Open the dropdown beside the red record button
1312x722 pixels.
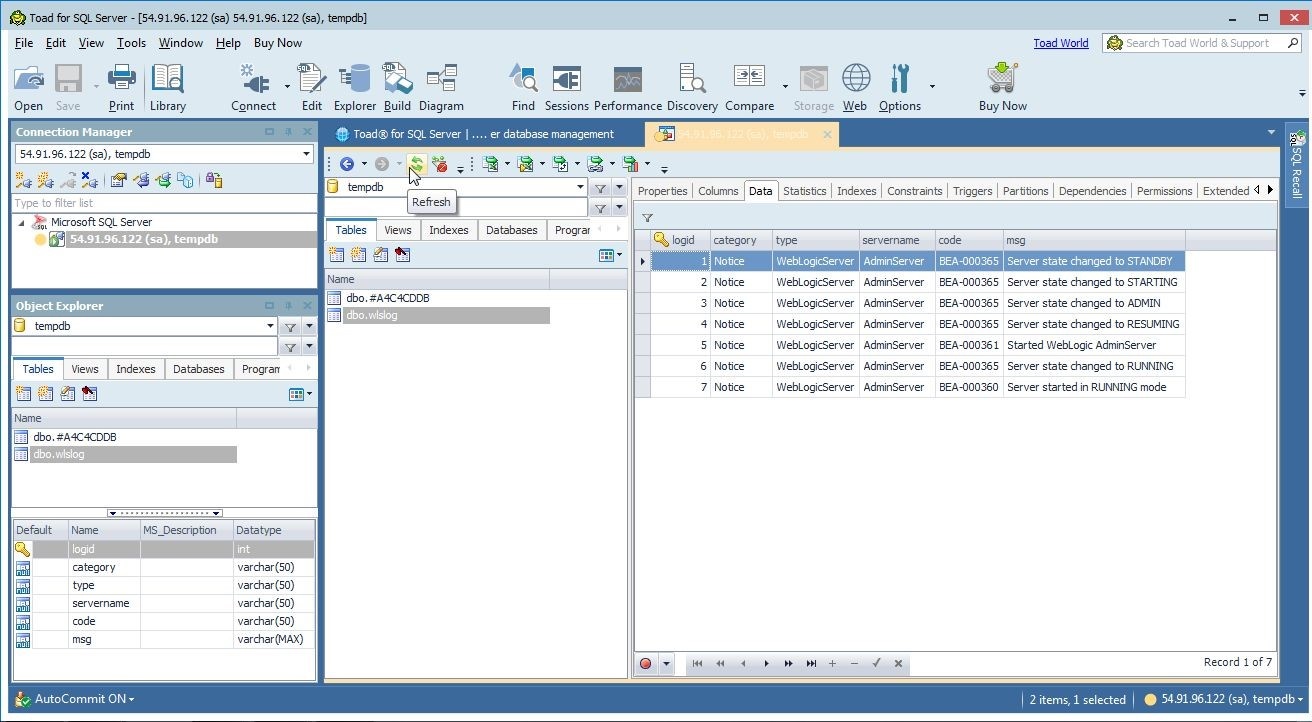click(666, 663)
